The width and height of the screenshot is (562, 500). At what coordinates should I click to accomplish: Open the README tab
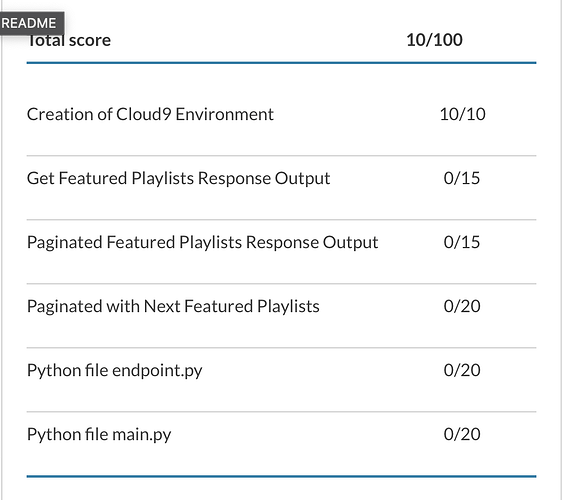[31, 23]
